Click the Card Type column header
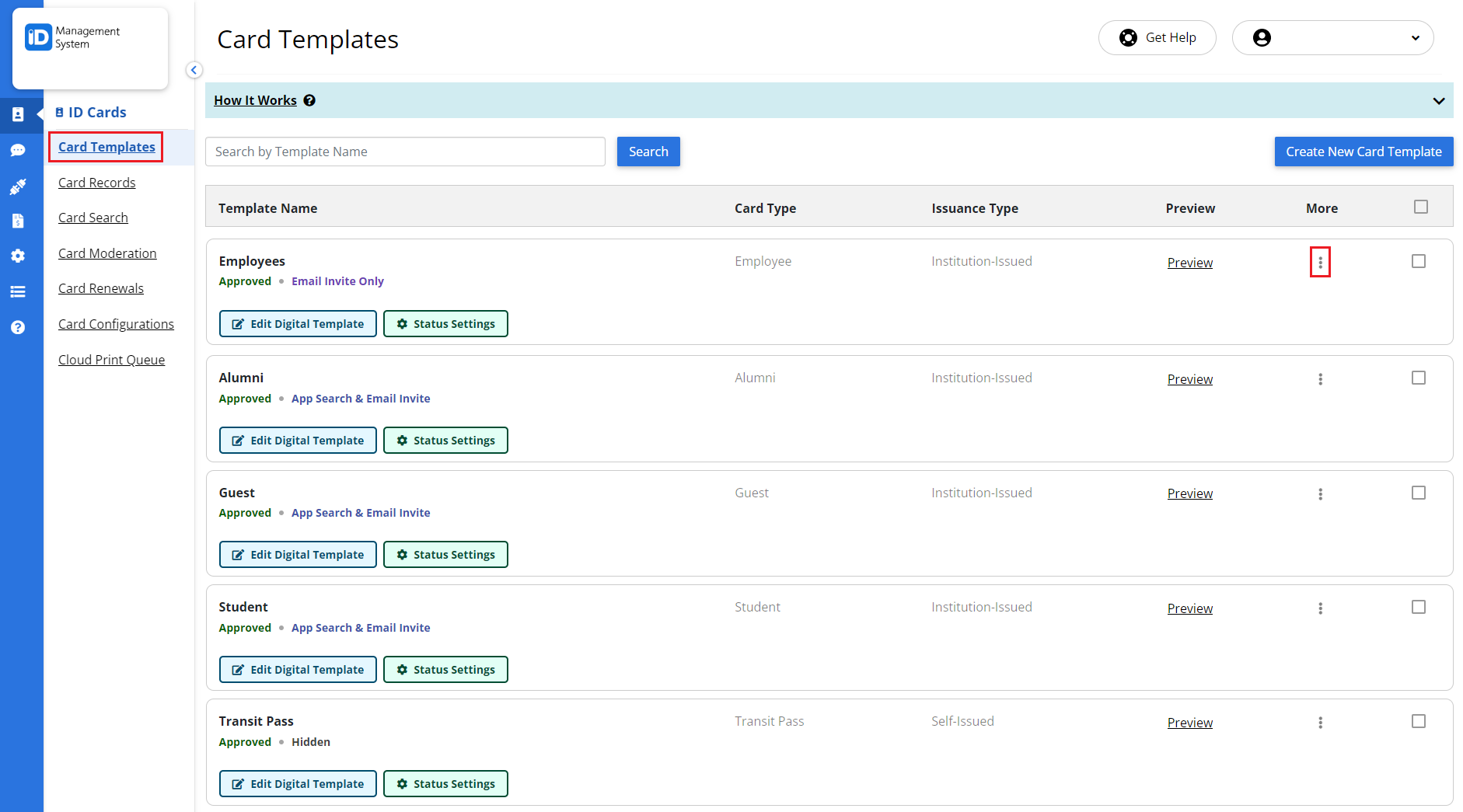This screenshot has width=1463, height=812. point(765,208)
